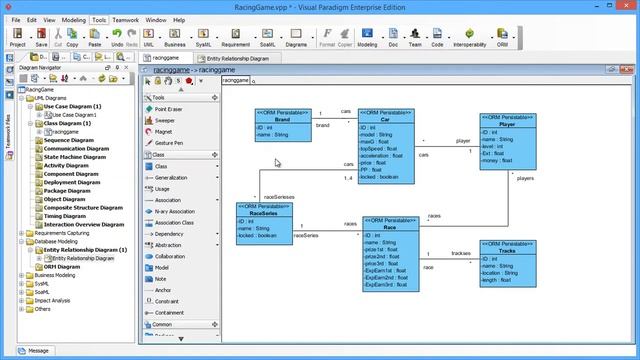Click the Paste toolbar icon
This screenshot has height=360, width=640.
[95, 38]
